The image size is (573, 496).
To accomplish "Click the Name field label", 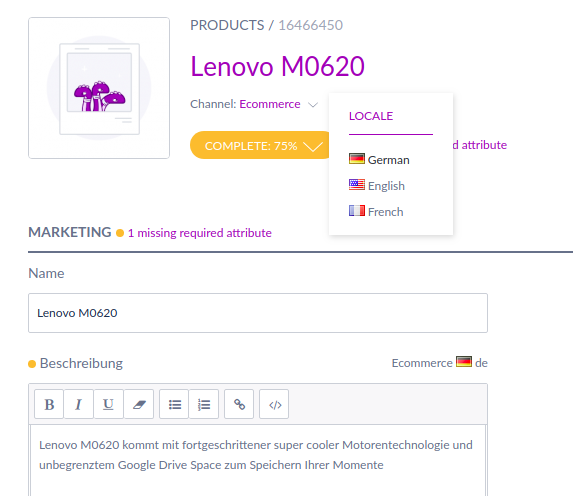I will pos(46,273).
